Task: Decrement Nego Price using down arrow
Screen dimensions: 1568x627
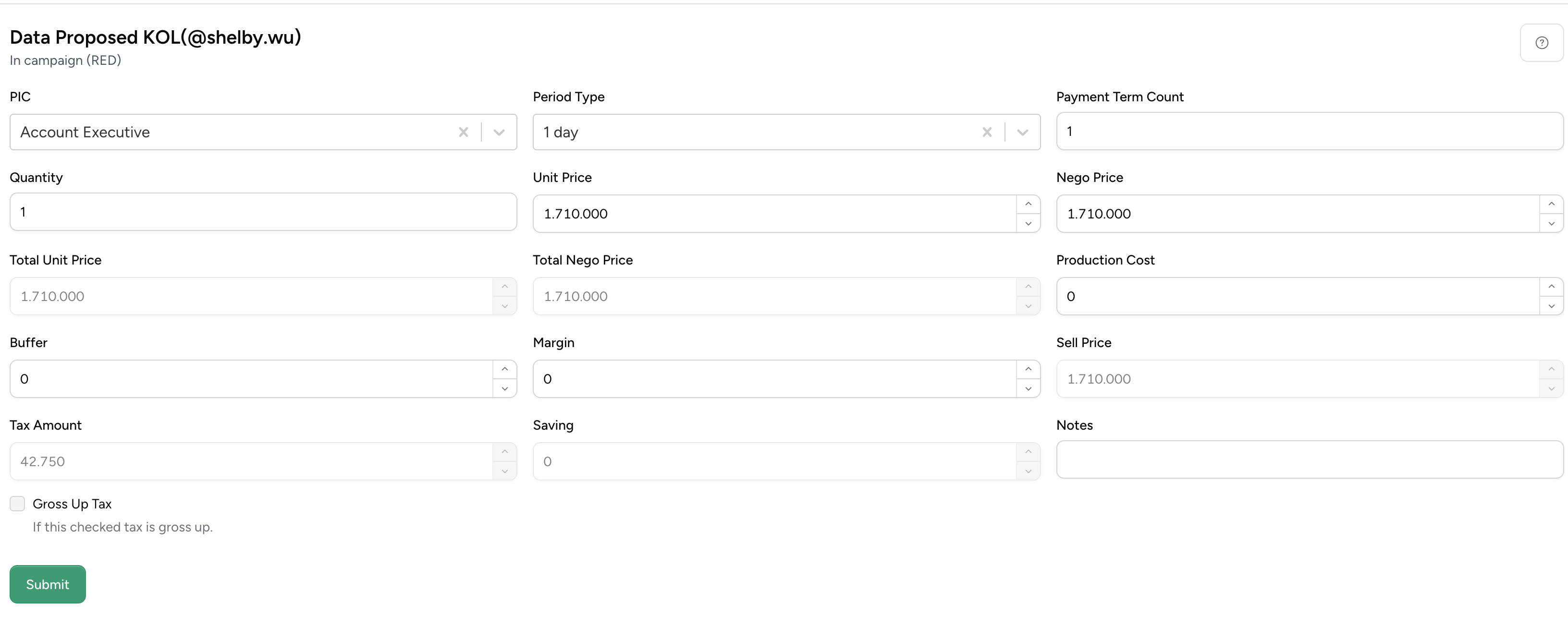Action: [1552, 224]
